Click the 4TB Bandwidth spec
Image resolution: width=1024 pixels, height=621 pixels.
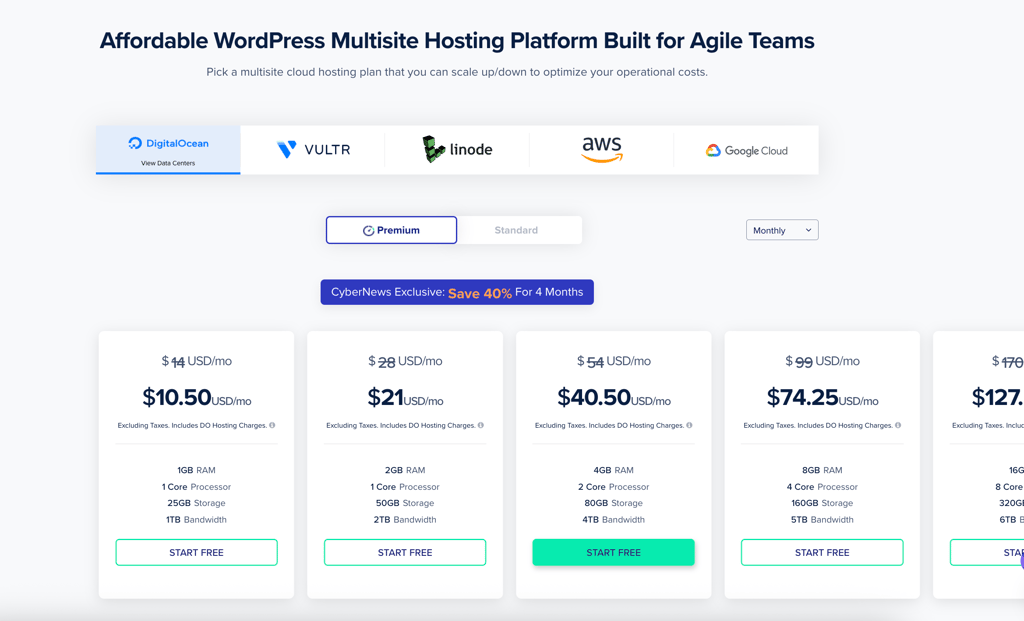613,520
